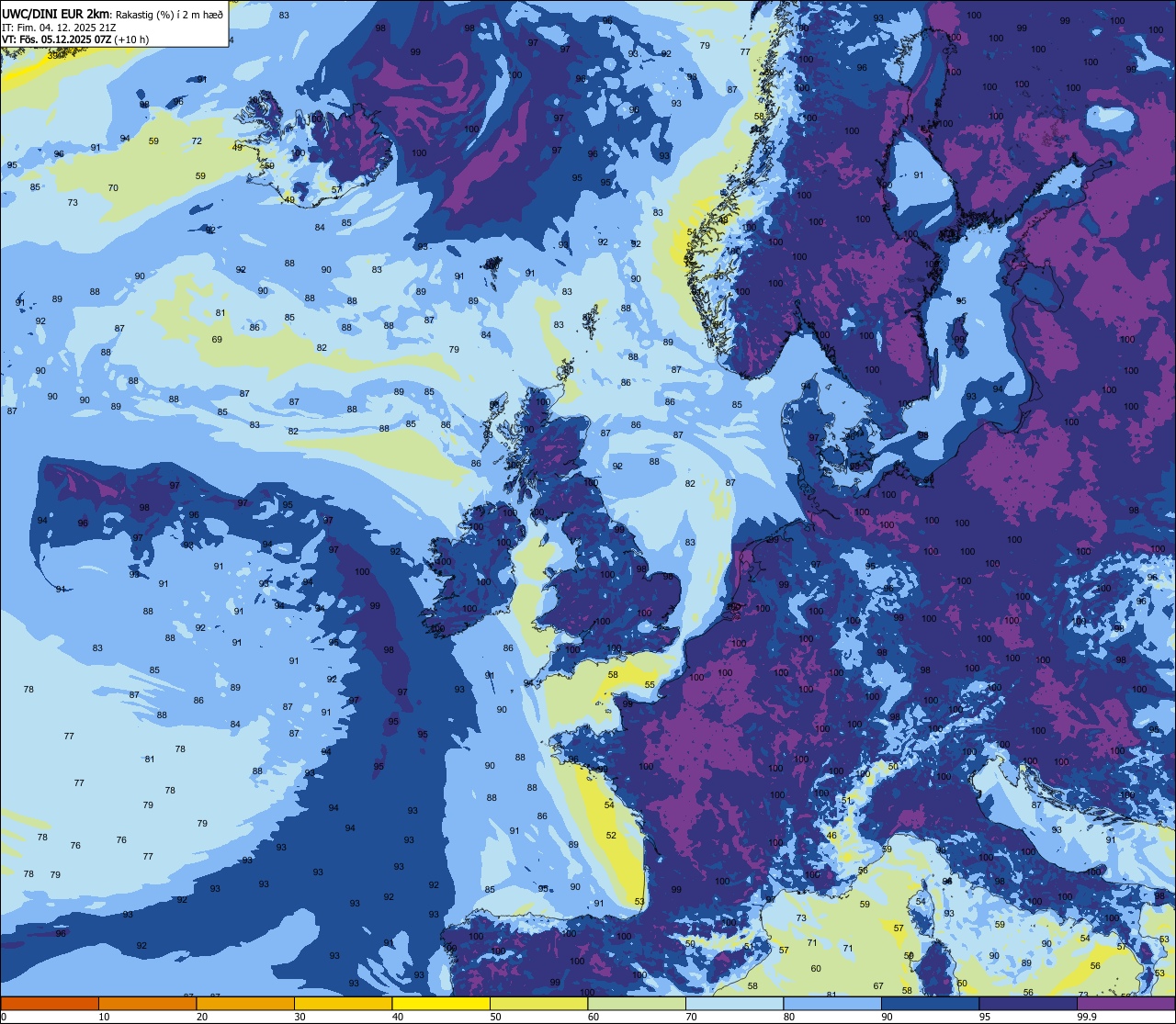Click the humidity value 46 on the map
The image size is (1176, 1024).
tap(831, 836)
